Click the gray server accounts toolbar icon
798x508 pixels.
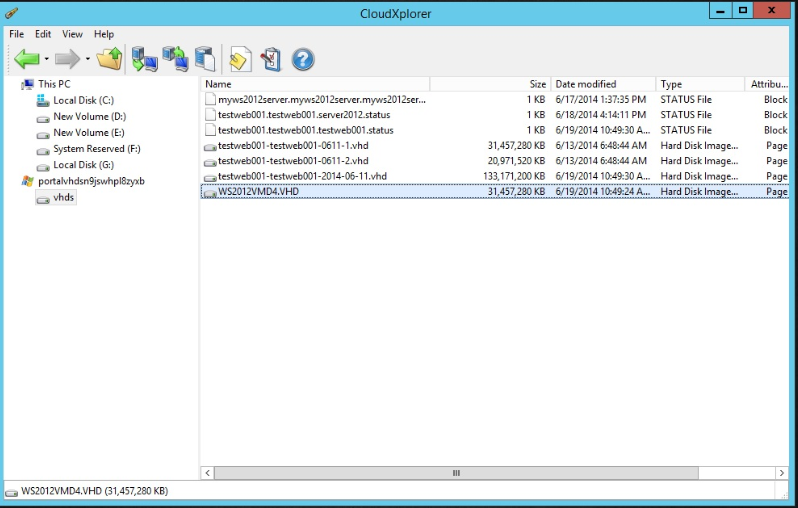(204, 59)
